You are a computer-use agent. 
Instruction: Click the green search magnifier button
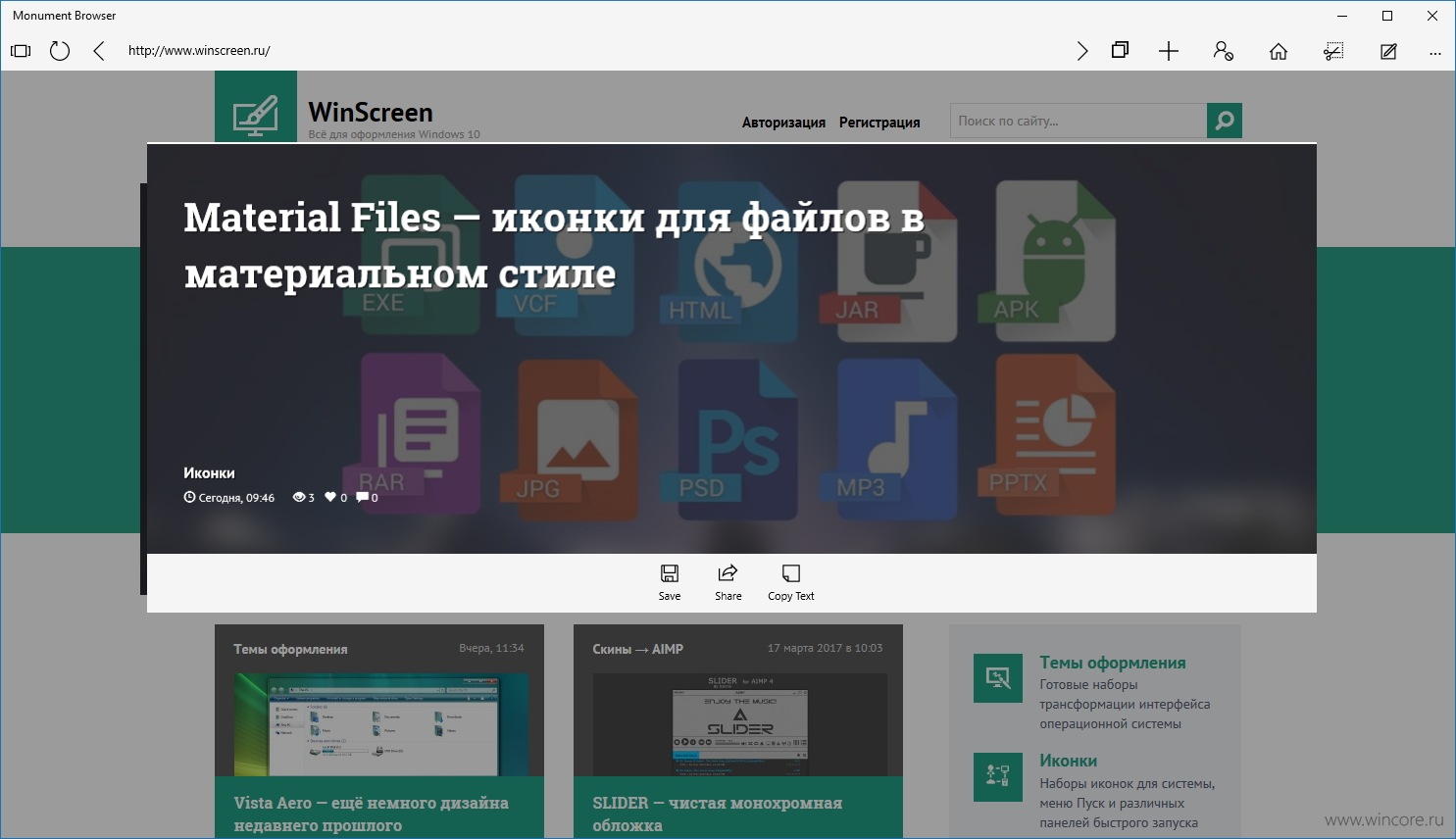[1225, 121]
